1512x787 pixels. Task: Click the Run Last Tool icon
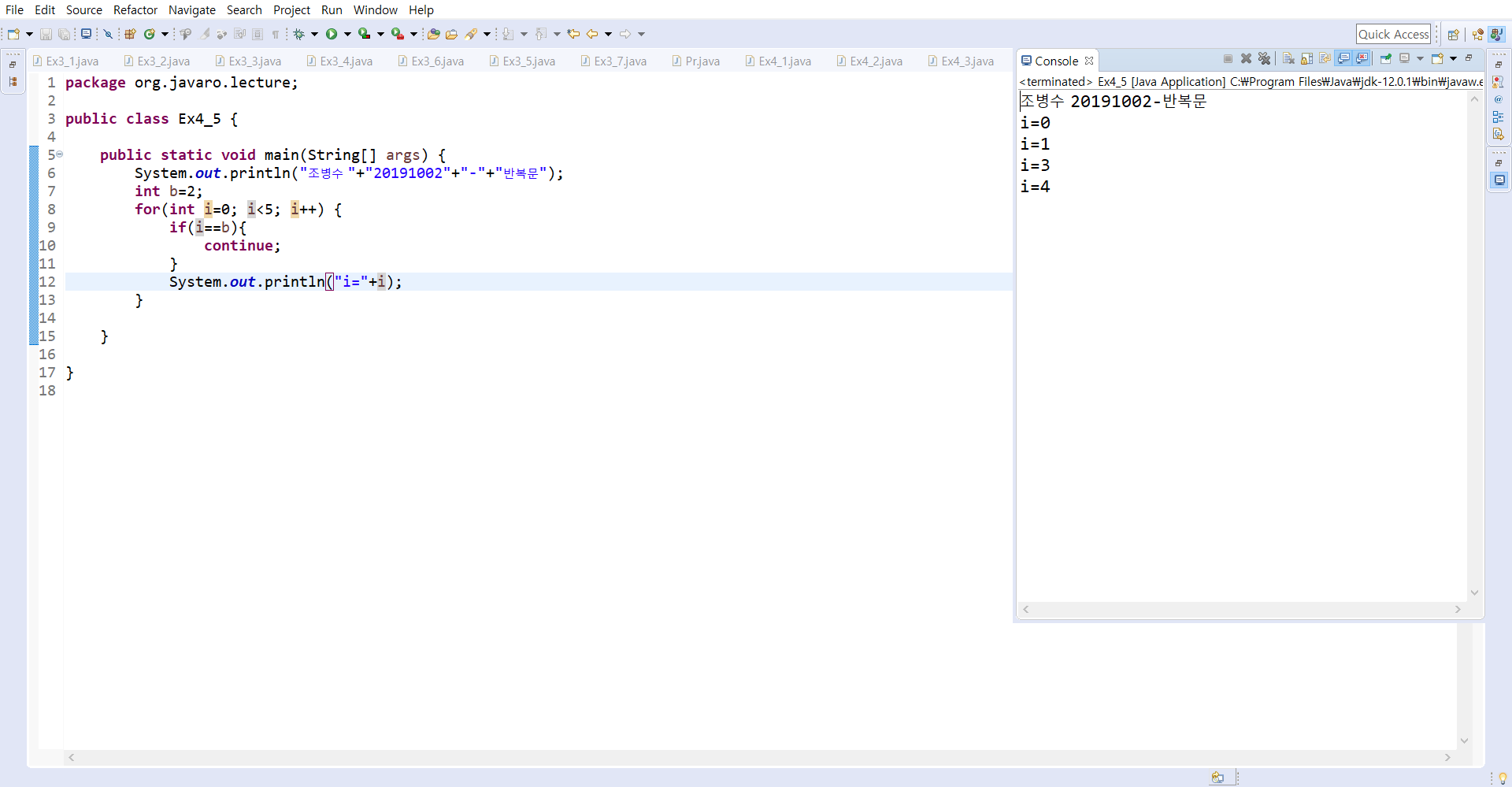pyautogui.click(x=398, y=34)
